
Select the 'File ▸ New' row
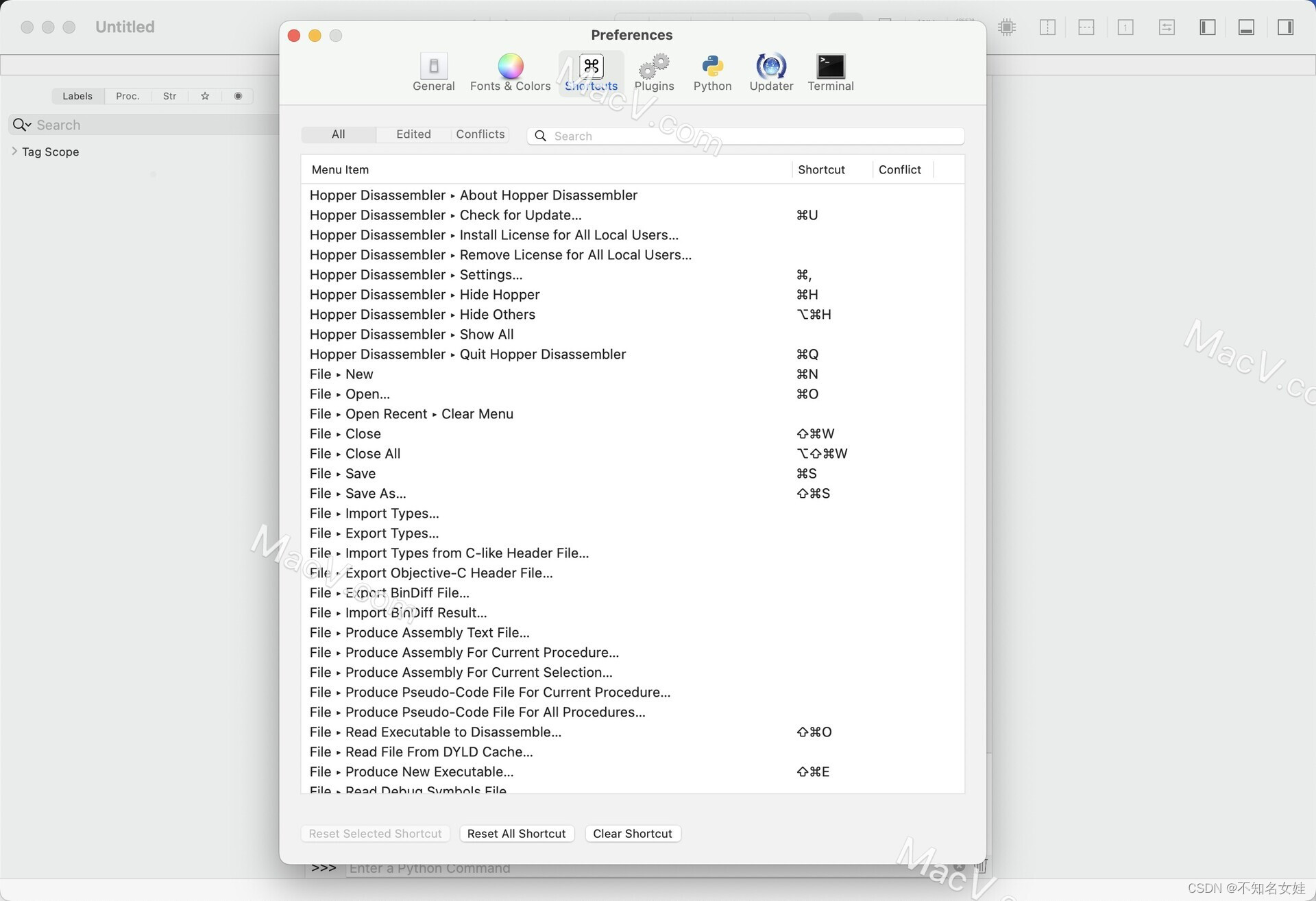click(633, 374)
